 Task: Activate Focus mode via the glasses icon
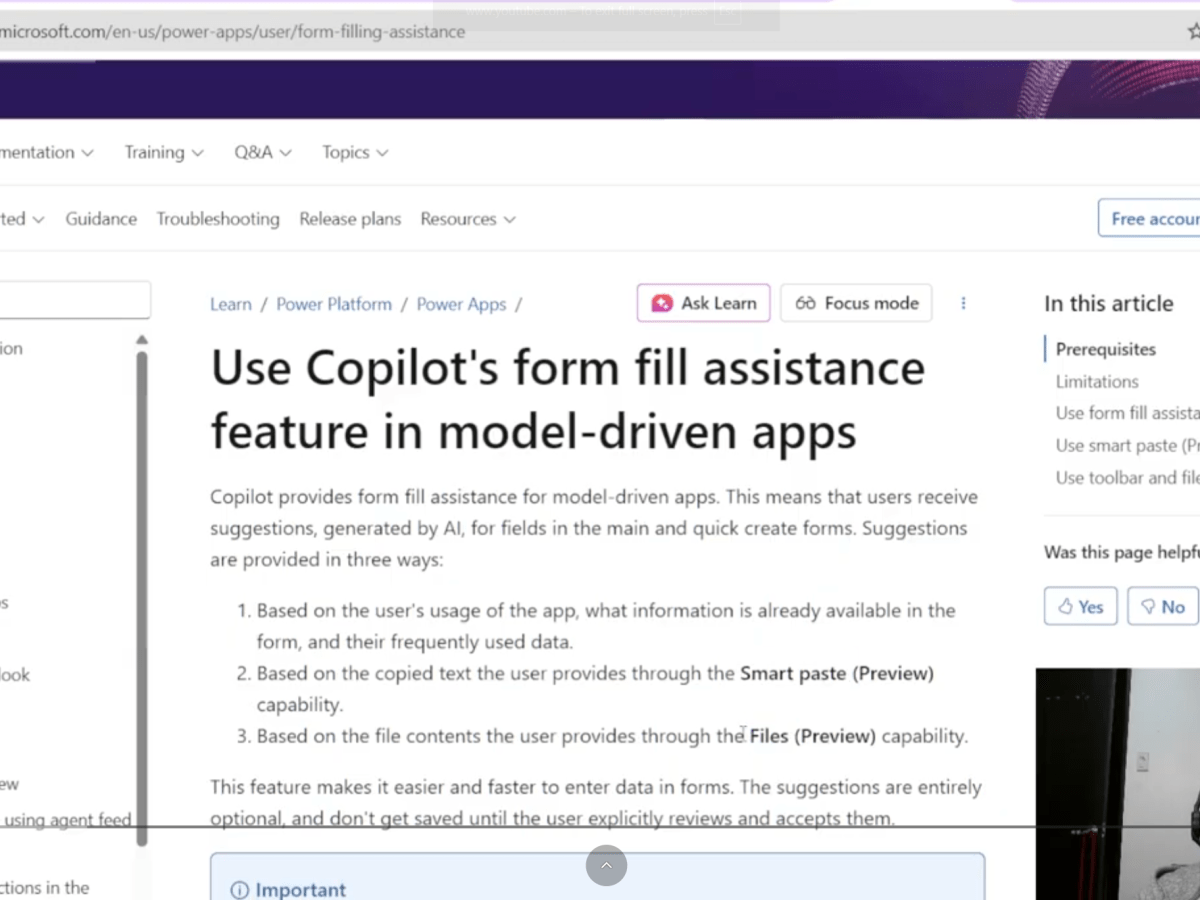(806, 302)
